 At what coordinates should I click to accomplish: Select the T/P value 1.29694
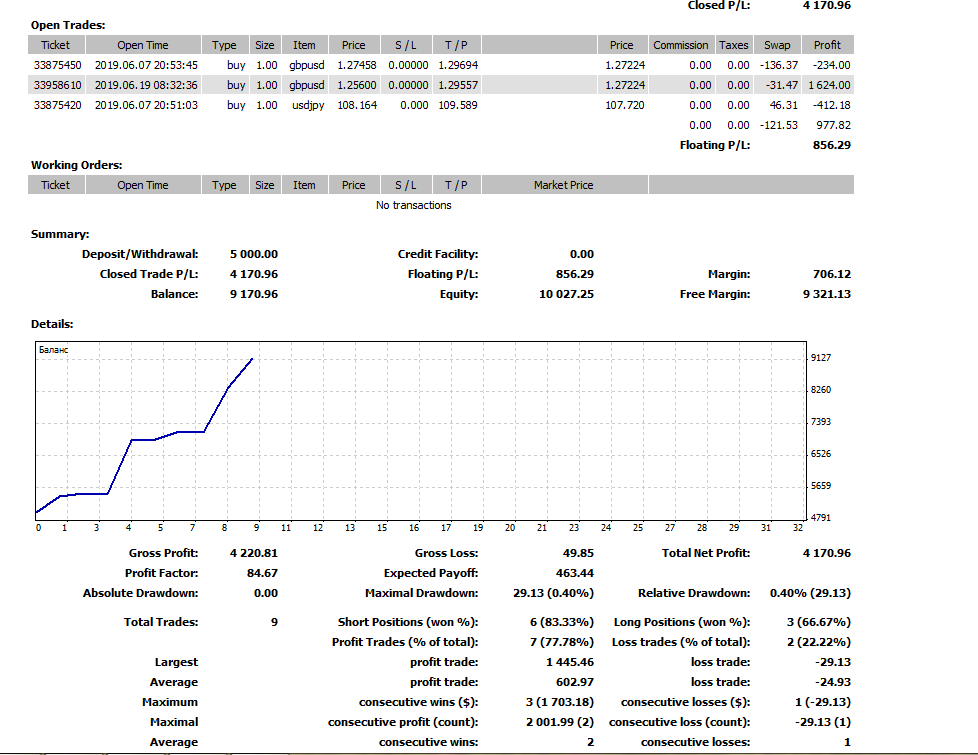tap(458, 65)
